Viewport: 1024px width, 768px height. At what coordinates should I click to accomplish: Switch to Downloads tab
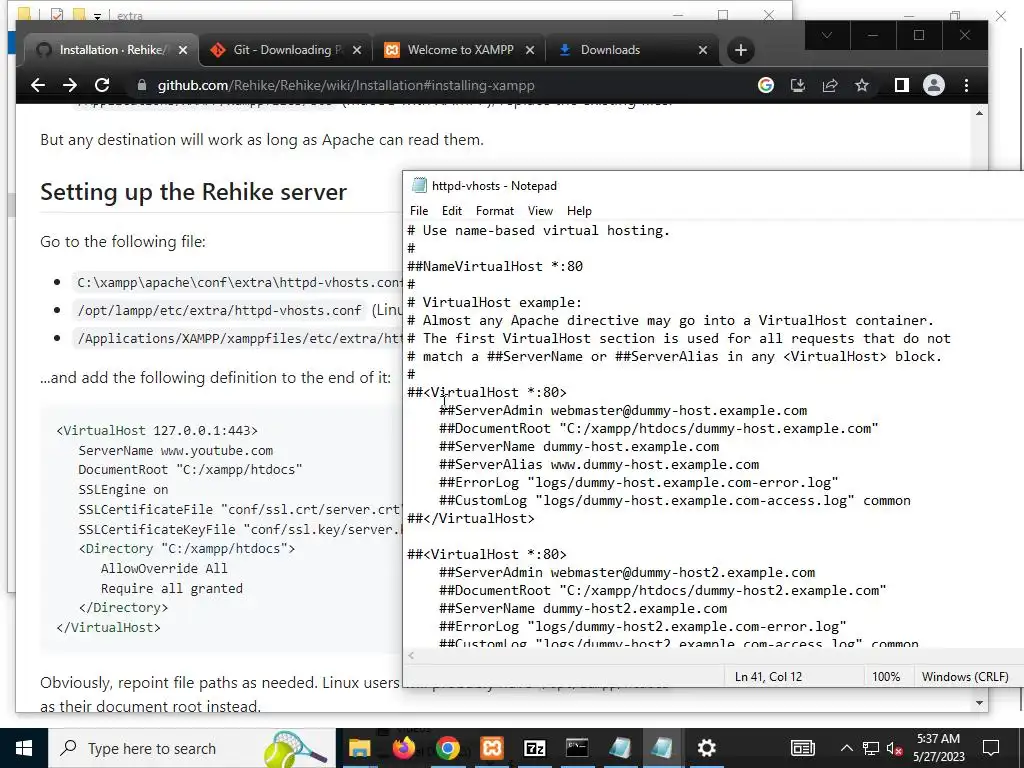tap(632, 50)
